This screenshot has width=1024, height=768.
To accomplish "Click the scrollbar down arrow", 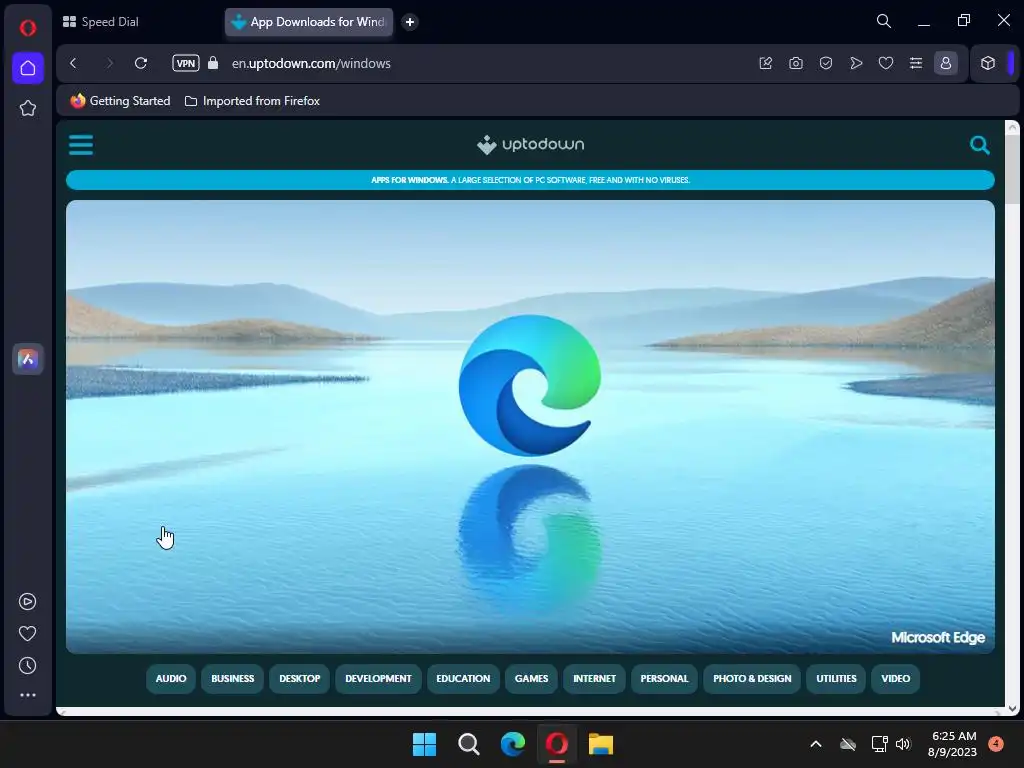I will (1012, 709).
